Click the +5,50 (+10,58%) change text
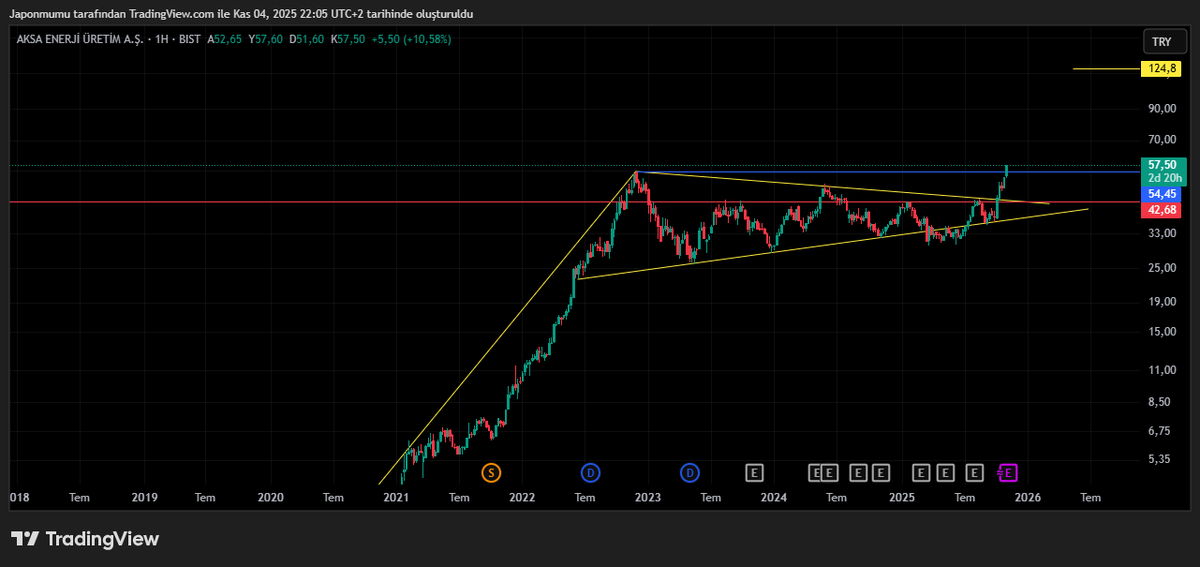The image size is (1200, 567). pos(411,40)
